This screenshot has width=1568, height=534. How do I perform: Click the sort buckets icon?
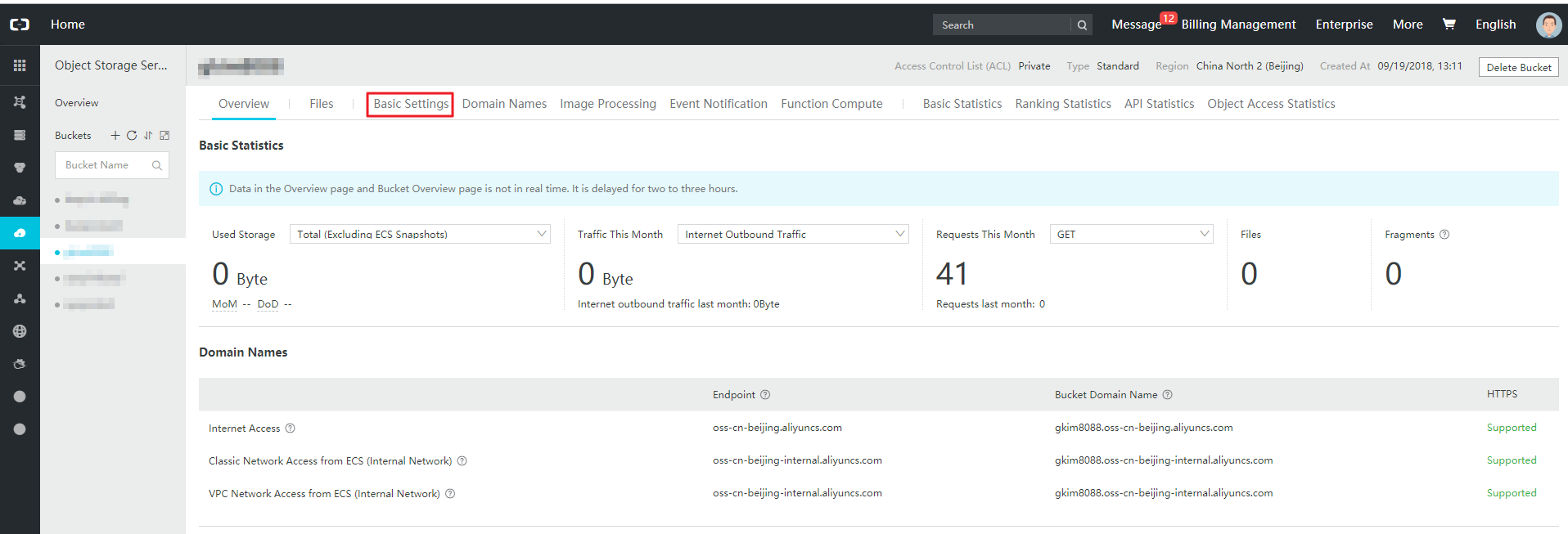coord(148,136)
